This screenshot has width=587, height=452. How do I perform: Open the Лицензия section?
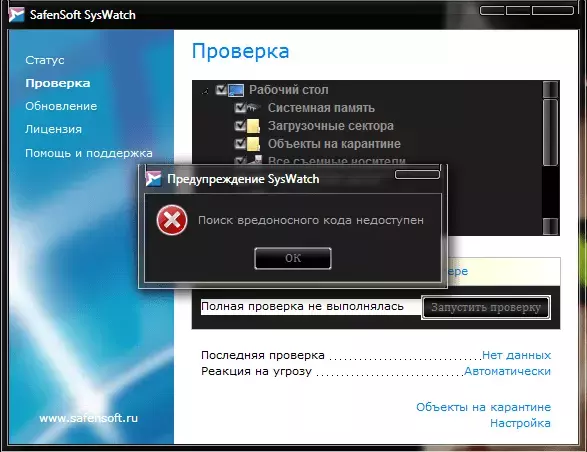click(x=53, y=129)
